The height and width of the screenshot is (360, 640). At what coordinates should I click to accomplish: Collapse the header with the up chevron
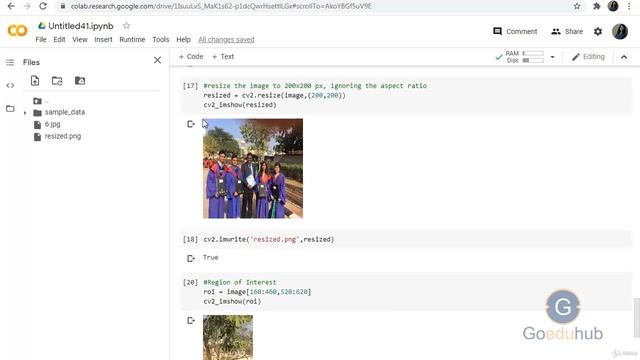[x=624, y=57]
